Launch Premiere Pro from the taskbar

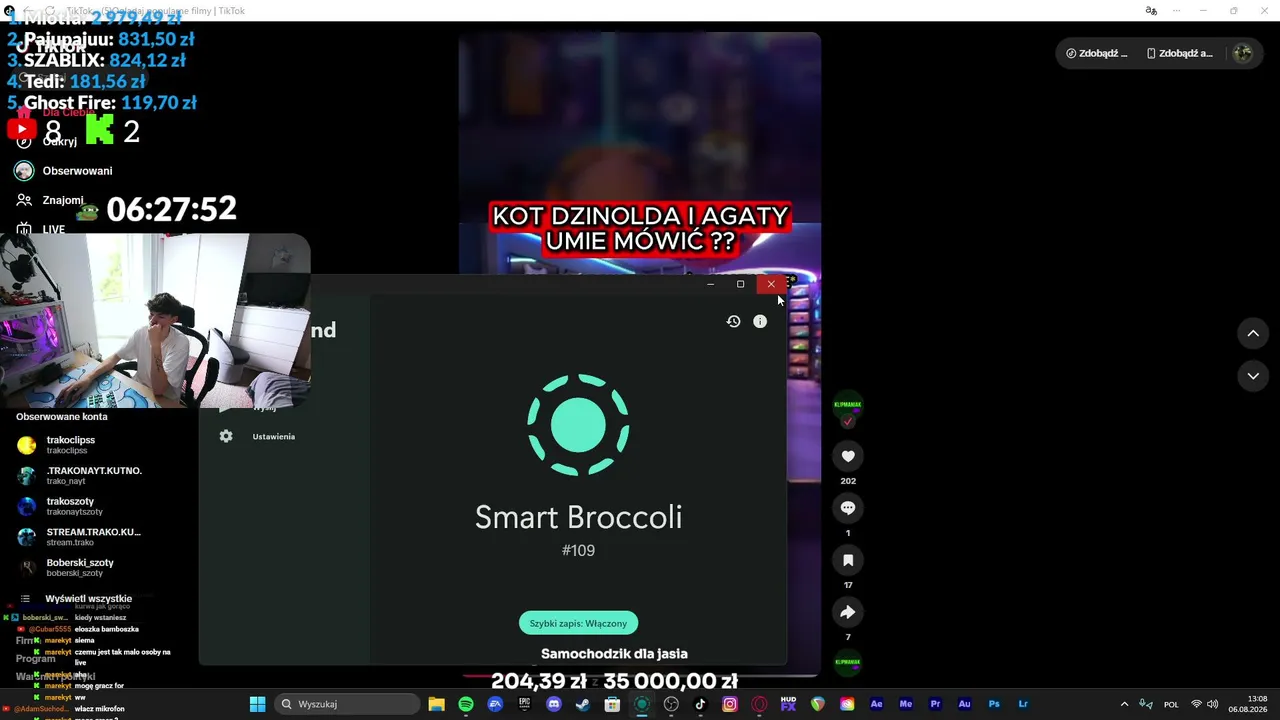tap(935, 704)
